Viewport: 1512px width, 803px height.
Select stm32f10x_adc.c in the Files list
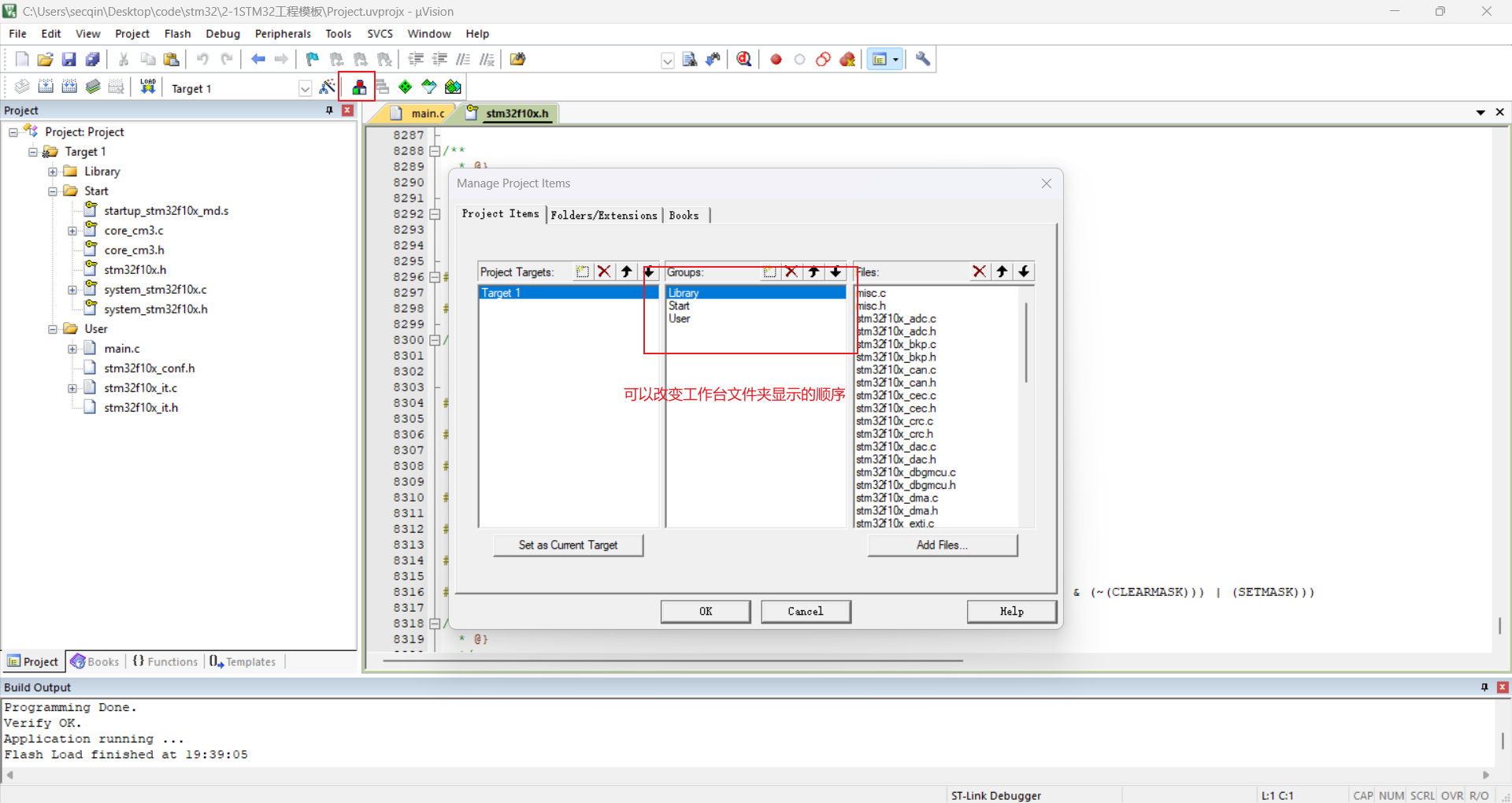tap(897, 319)
